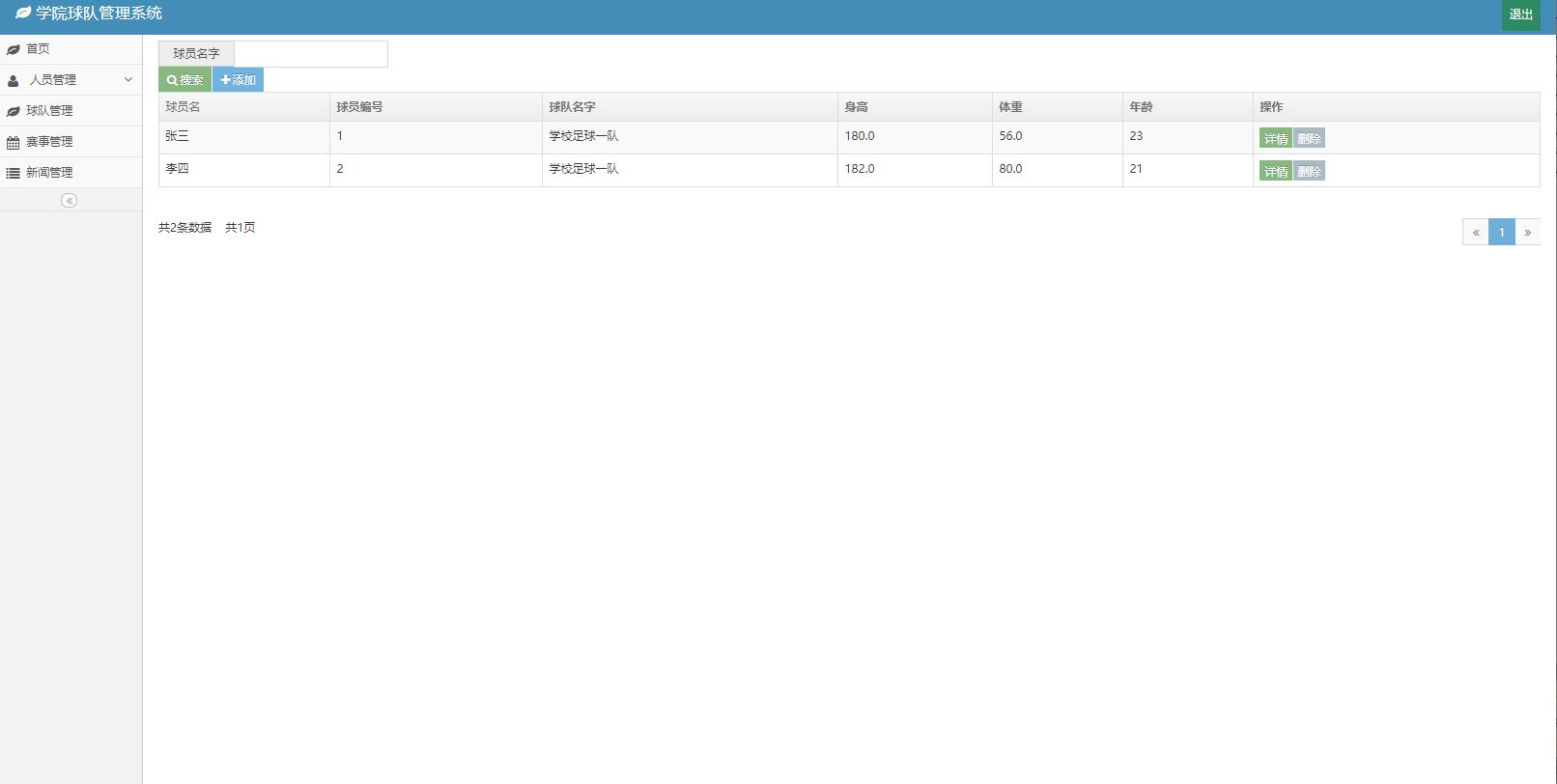Click the leaf icon next to 首页

(14, 49)
